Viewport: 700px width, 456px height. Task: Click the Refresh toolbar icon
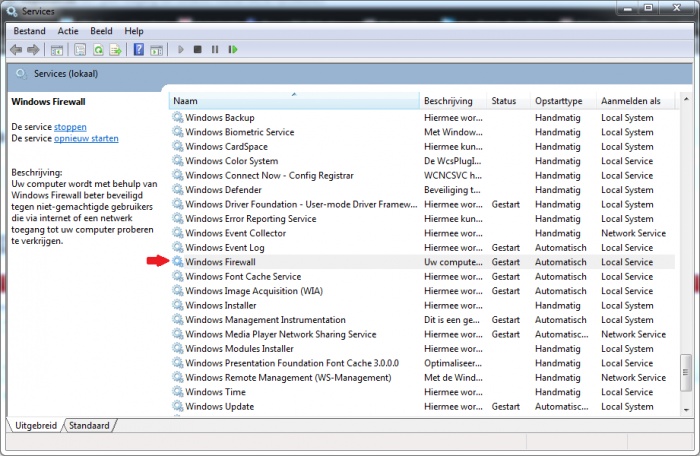tap(98, 50)
